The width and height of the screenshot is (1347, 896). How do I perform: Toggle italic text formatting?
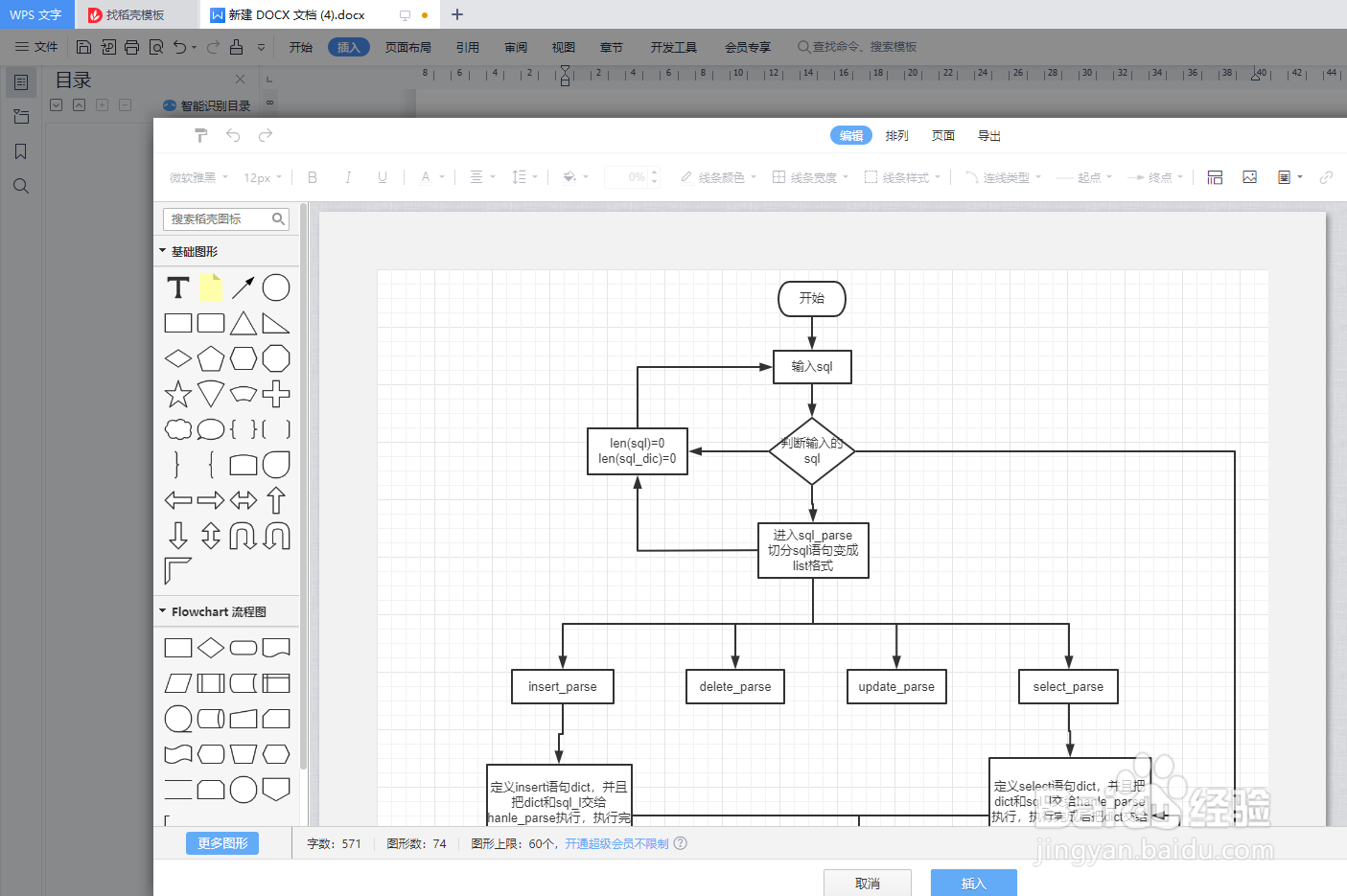click(348, 177)
